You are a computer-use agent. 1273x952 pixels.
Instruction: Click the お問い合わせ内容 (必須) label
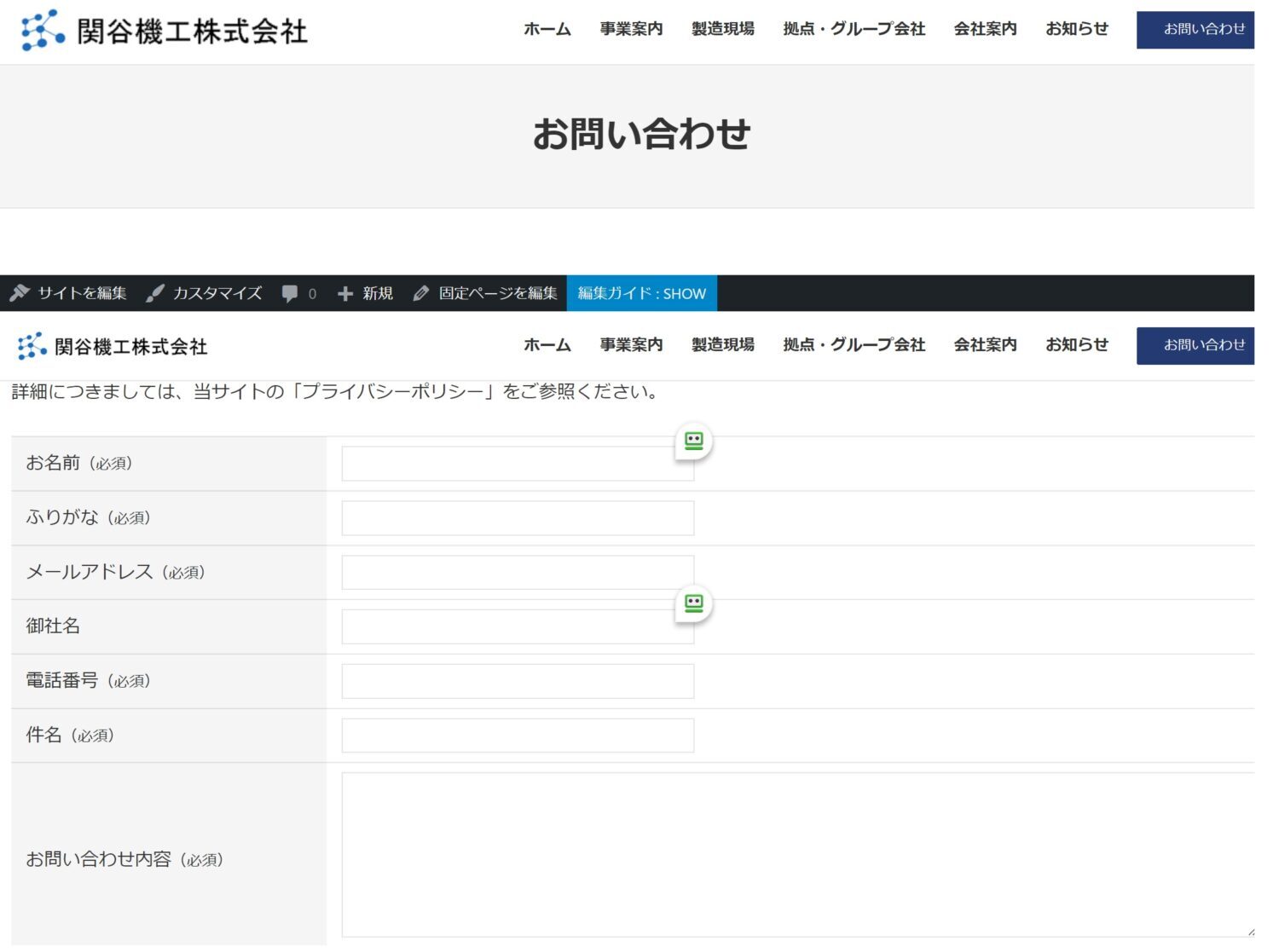pyautogui.click(x=124, y=859)
